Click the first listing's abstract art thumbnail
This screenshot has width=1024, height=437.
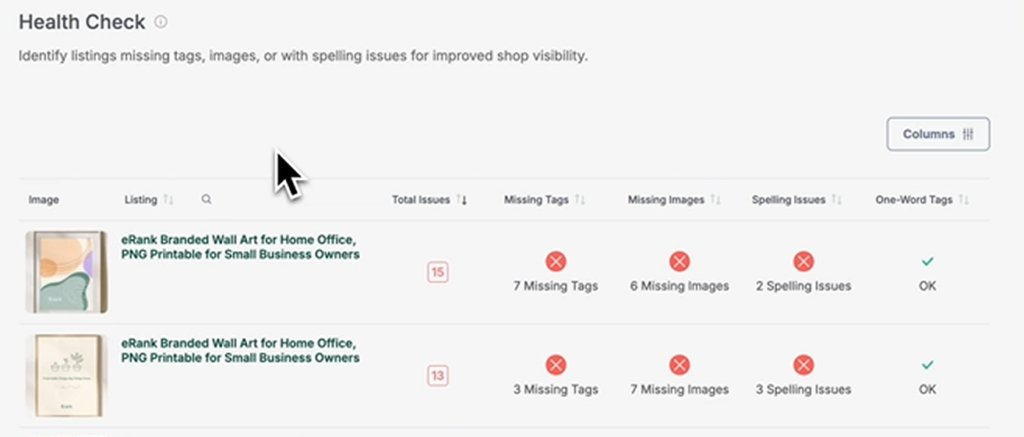click(x=66, y=271)
